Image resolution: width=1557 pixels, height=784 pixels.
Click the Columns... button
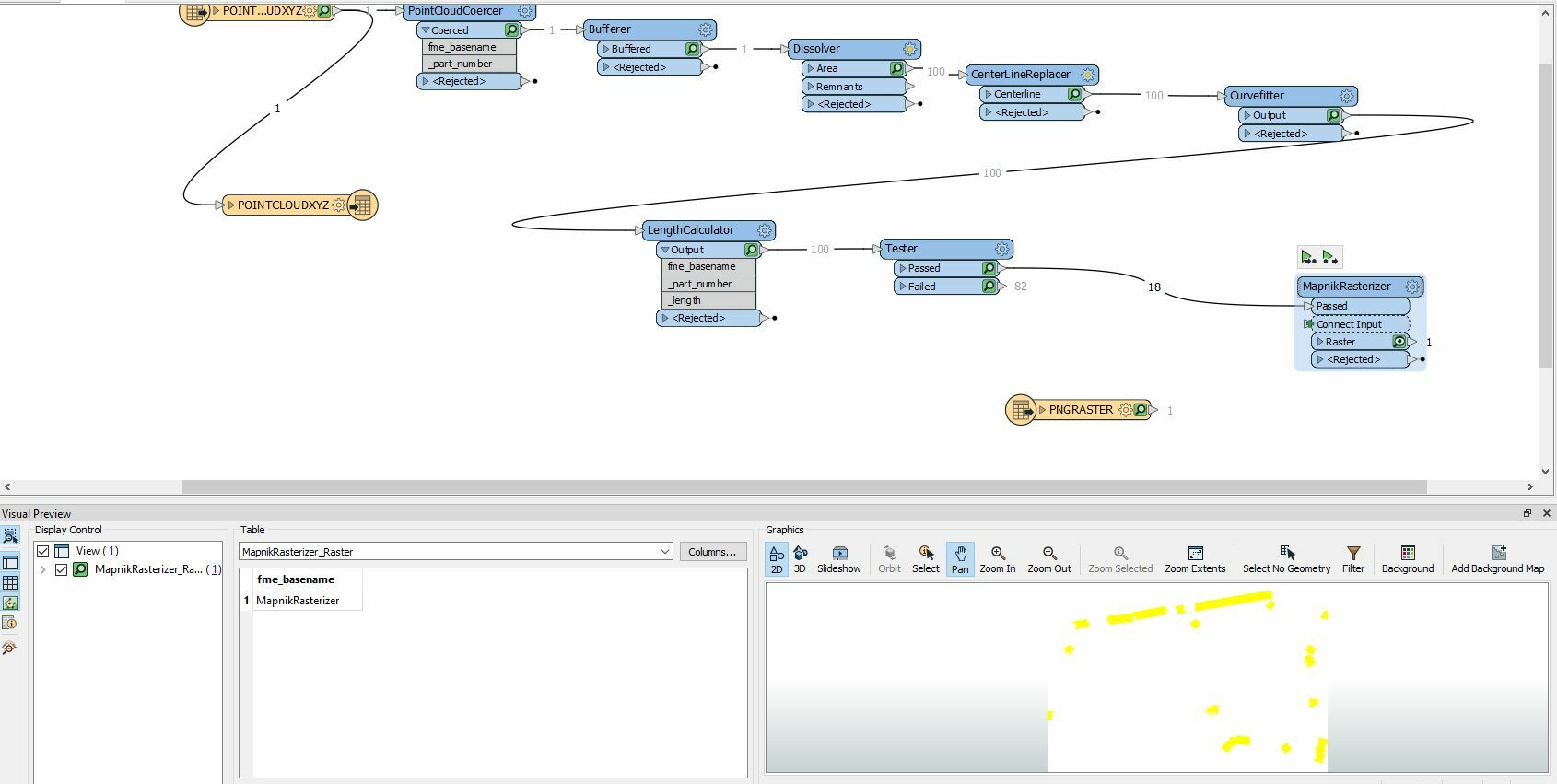(x=712, y=552)
